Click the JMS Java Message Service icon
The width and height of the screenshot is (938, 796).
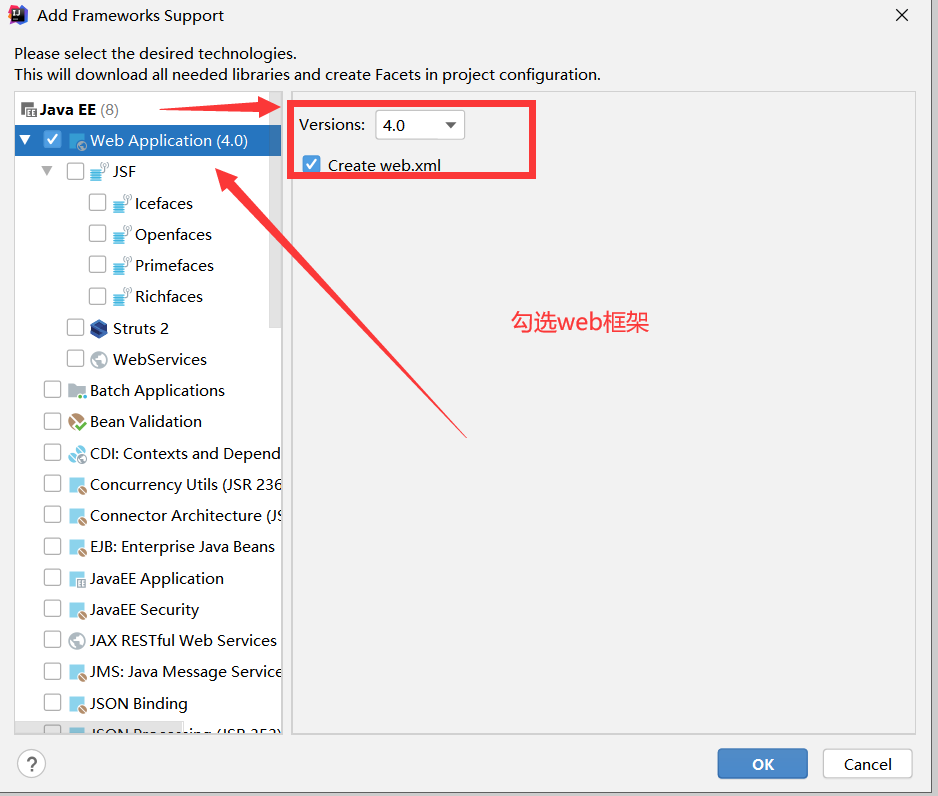point(78,672)
